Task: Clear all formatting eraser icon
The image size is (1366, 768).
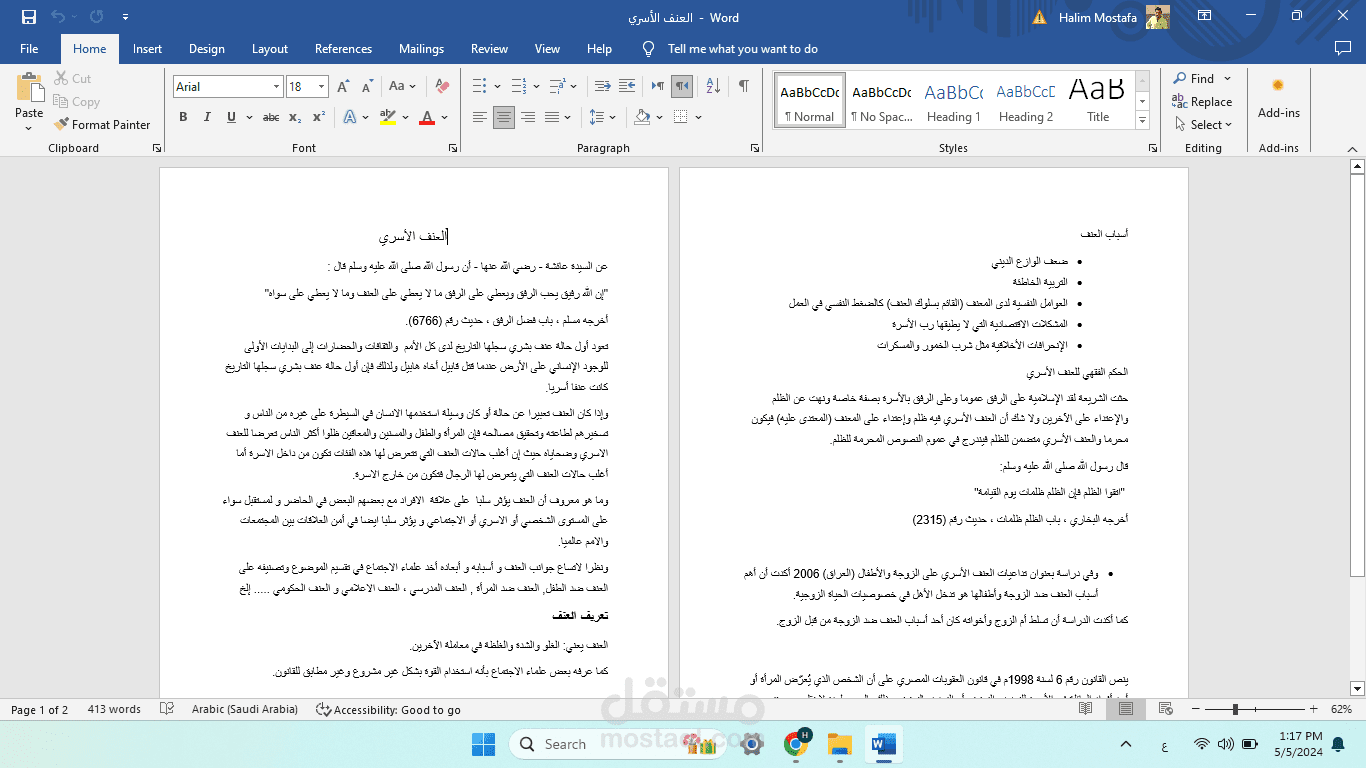Action: pos(442,87)
